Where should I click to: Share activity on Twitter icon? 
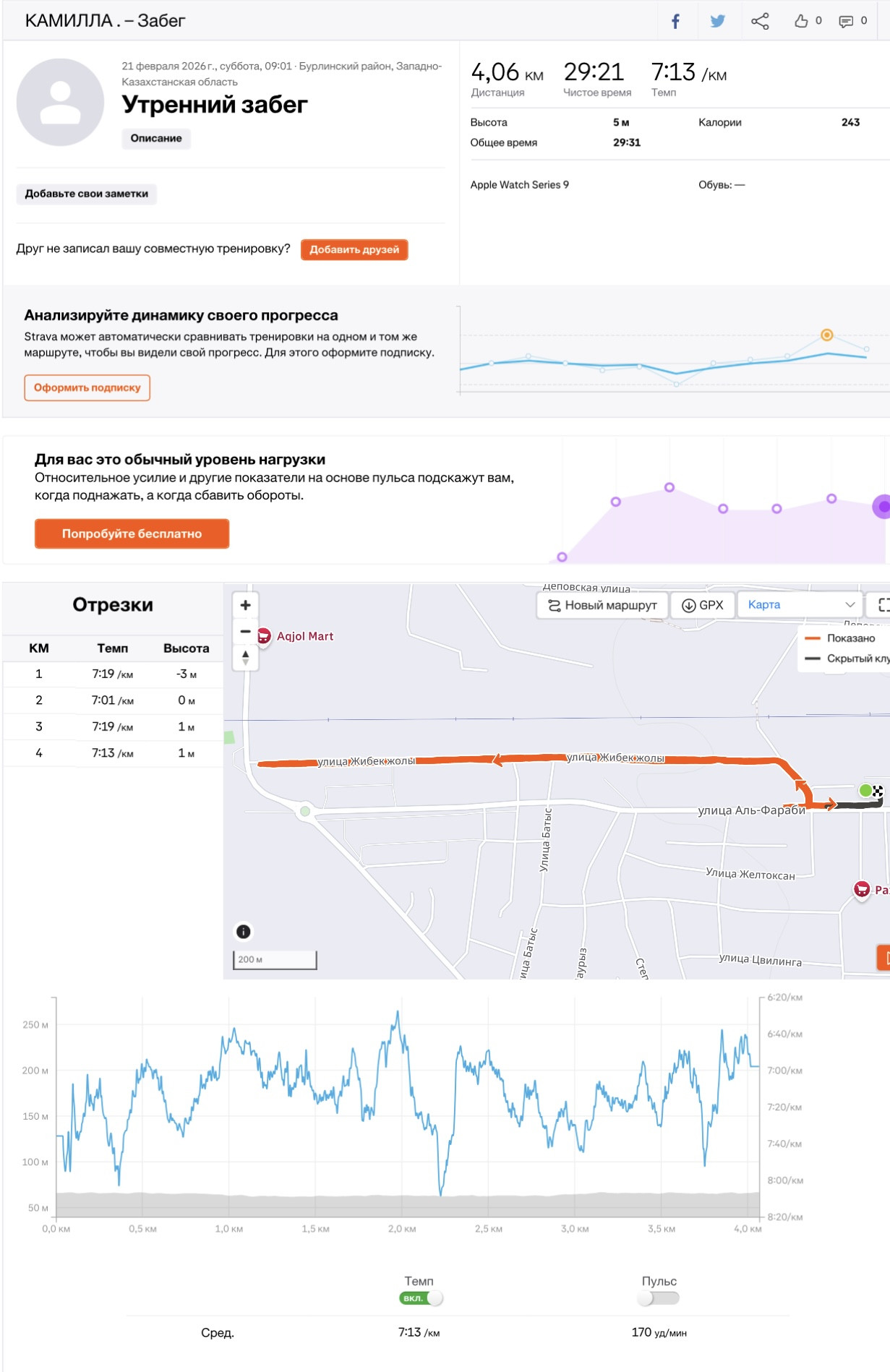click(717, 21)
